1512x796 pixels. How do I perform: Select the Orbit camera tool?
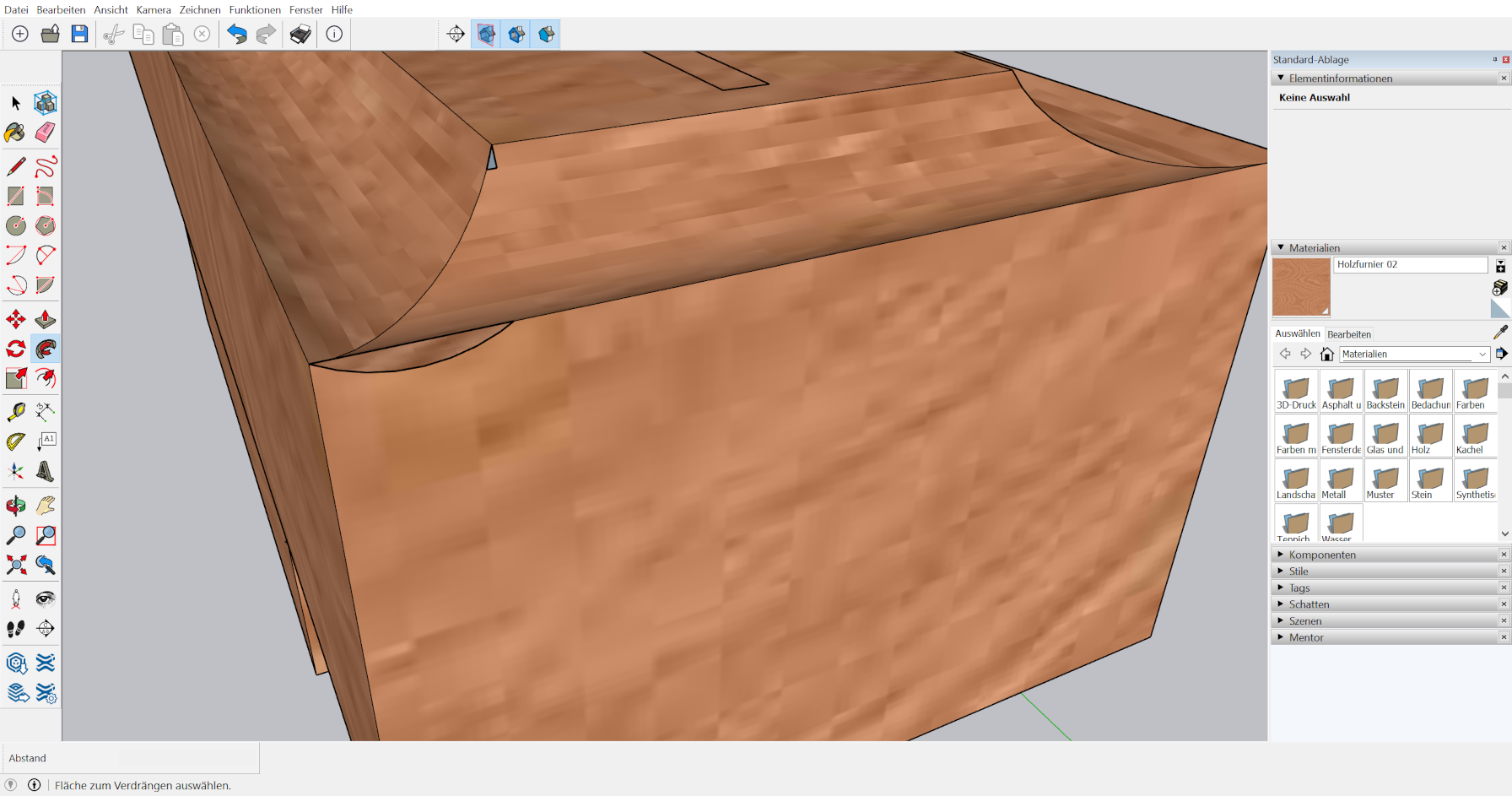tap(15, 506)
